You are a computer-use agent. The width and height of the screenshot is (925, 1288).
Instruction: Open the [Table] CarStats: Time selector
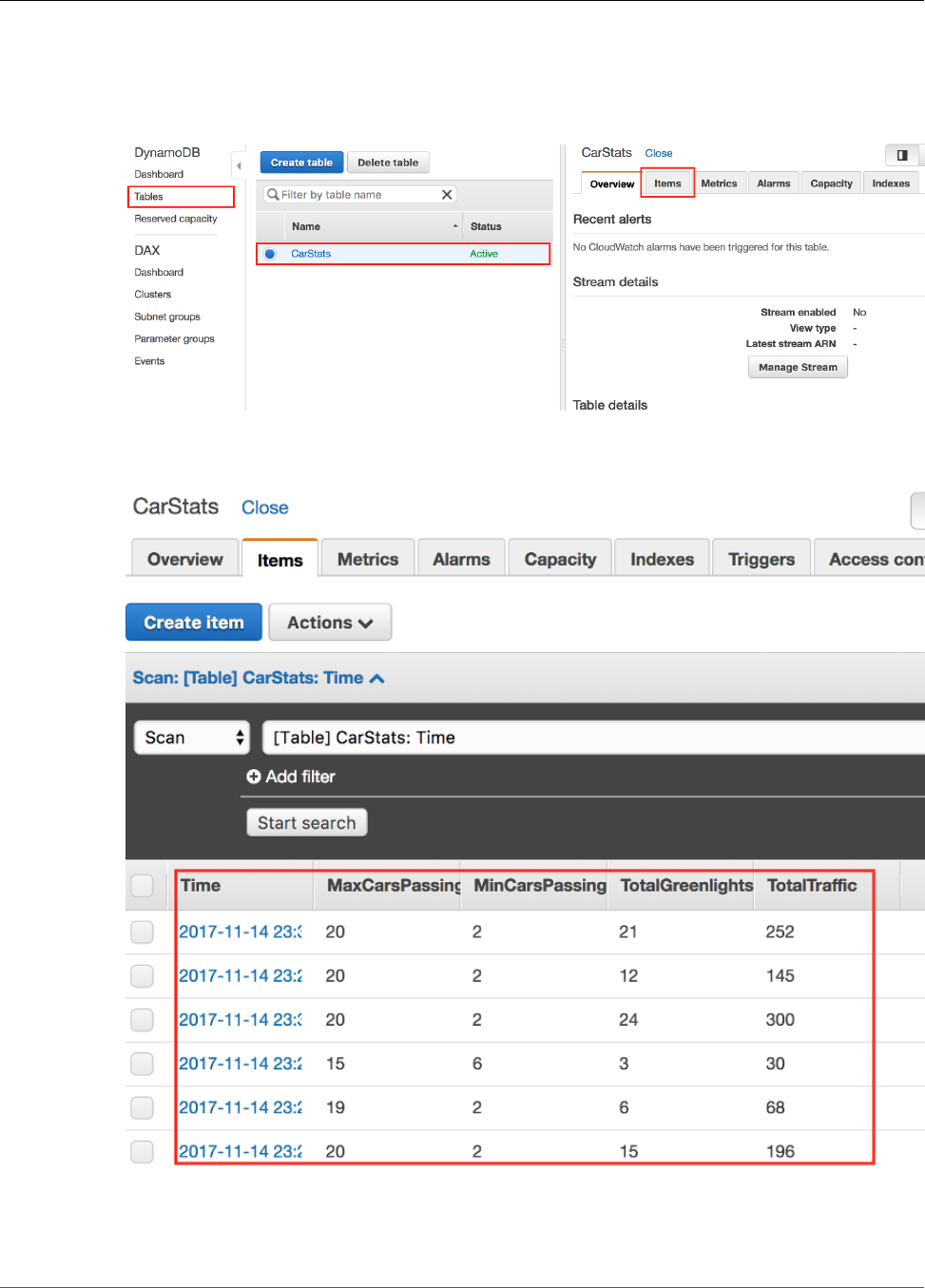coord(593,738)
